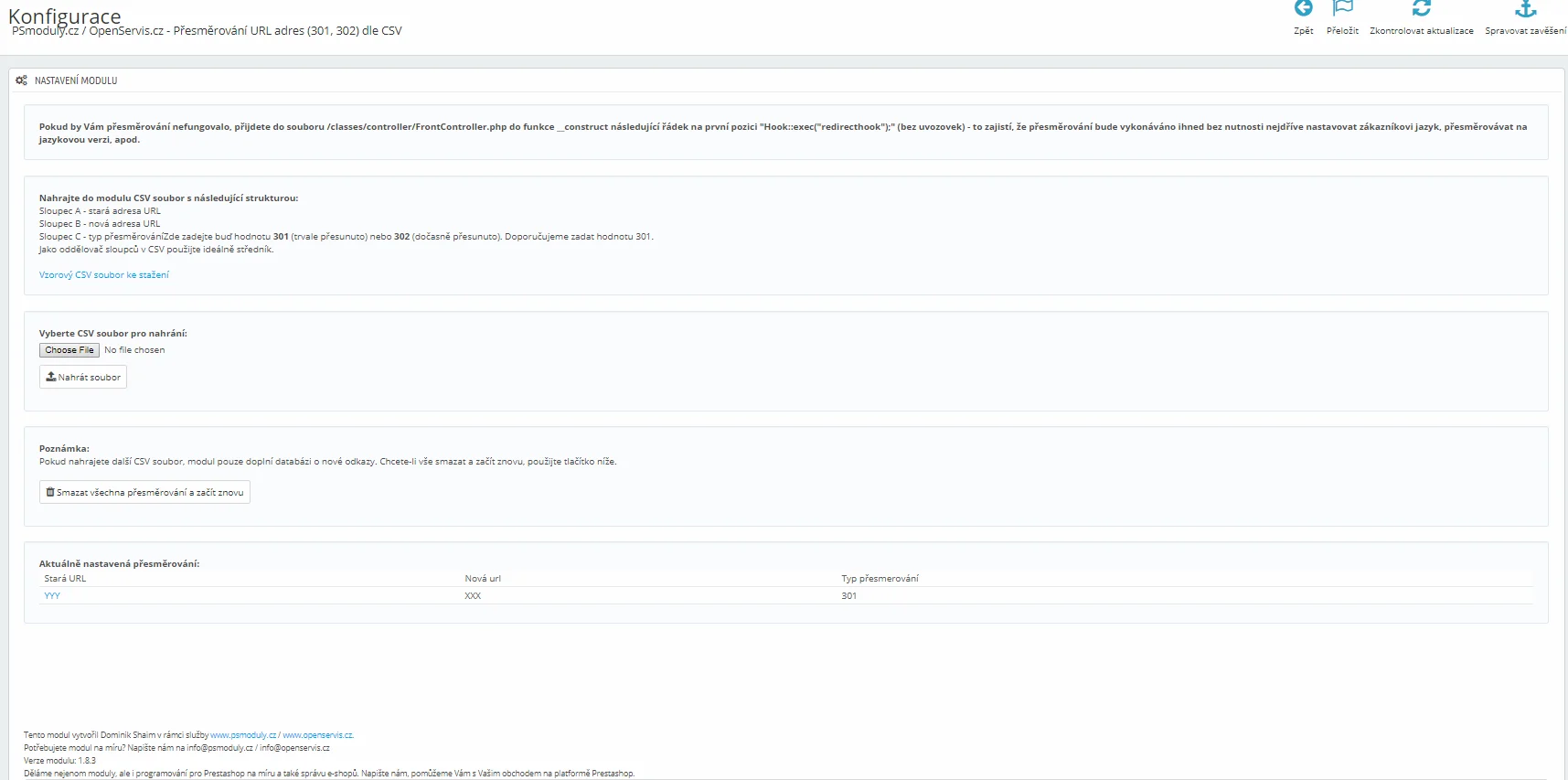Select the 301 redirect type cell
Viewport: 1568px width, 780px height.
point(849,596)
